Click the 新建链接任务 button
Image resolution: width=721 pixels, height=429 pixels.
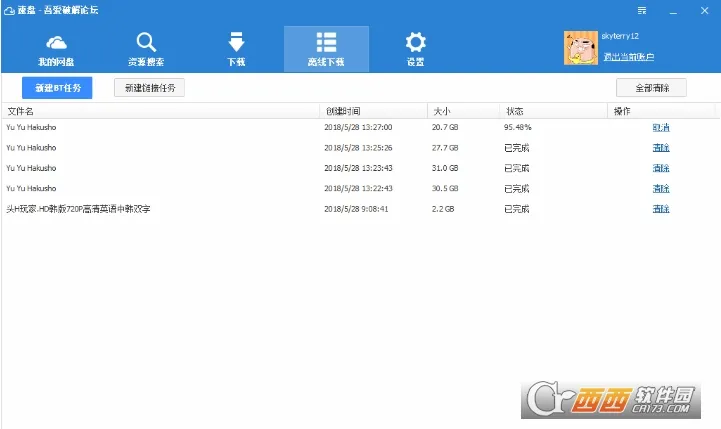point(149,88)
